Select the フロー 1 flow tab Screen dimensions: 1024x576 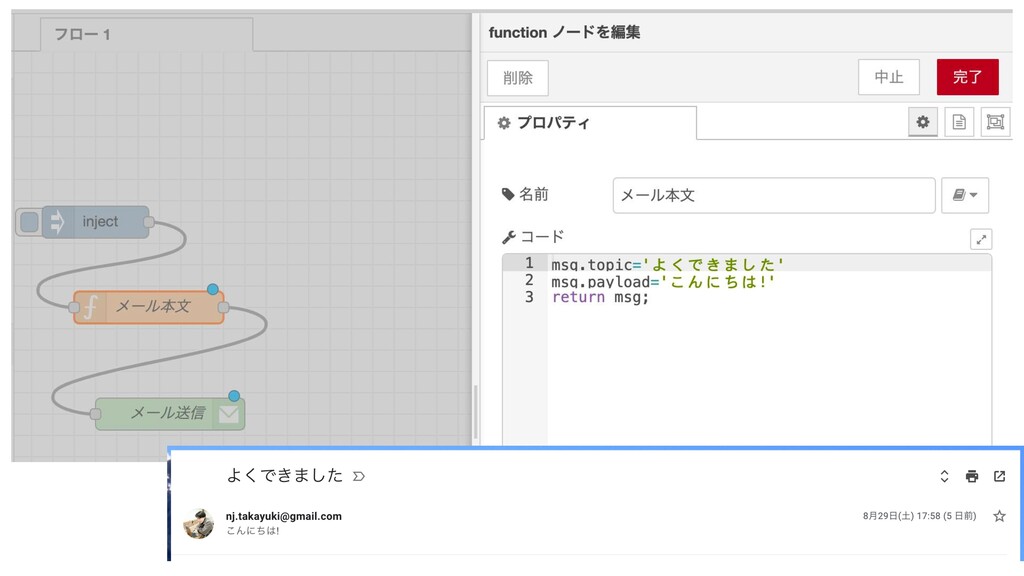[x=146, y=35]
